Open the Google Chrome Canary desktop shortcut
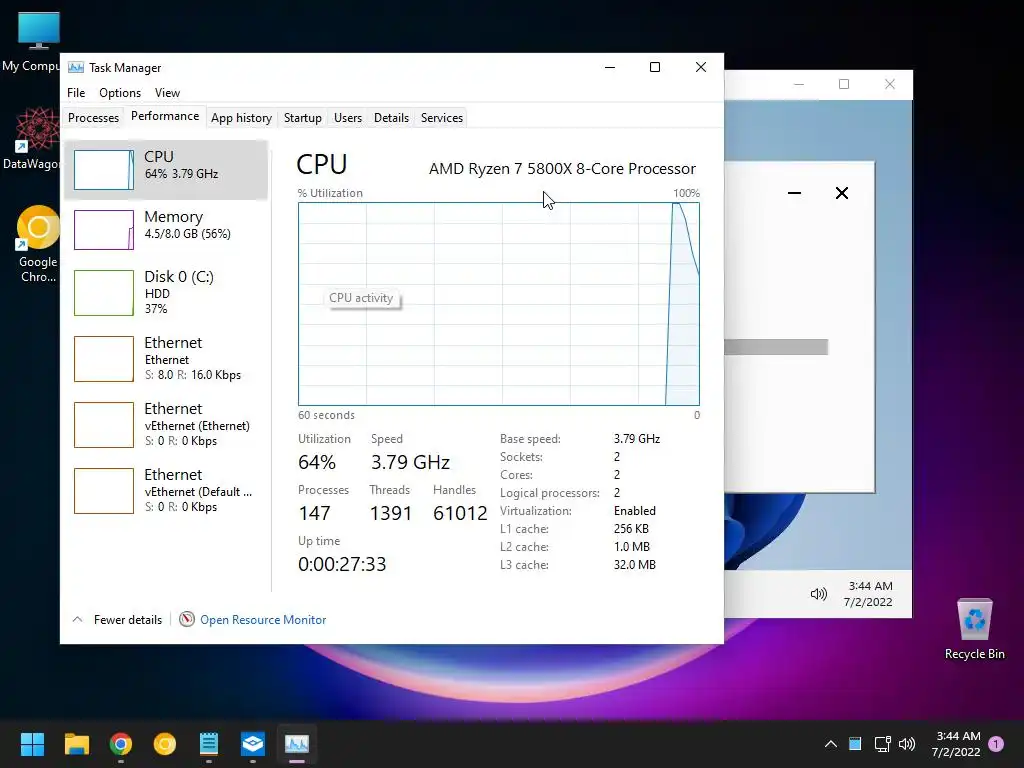The height and width of the screenshot is (768, 1024). [x=38, y=244]
